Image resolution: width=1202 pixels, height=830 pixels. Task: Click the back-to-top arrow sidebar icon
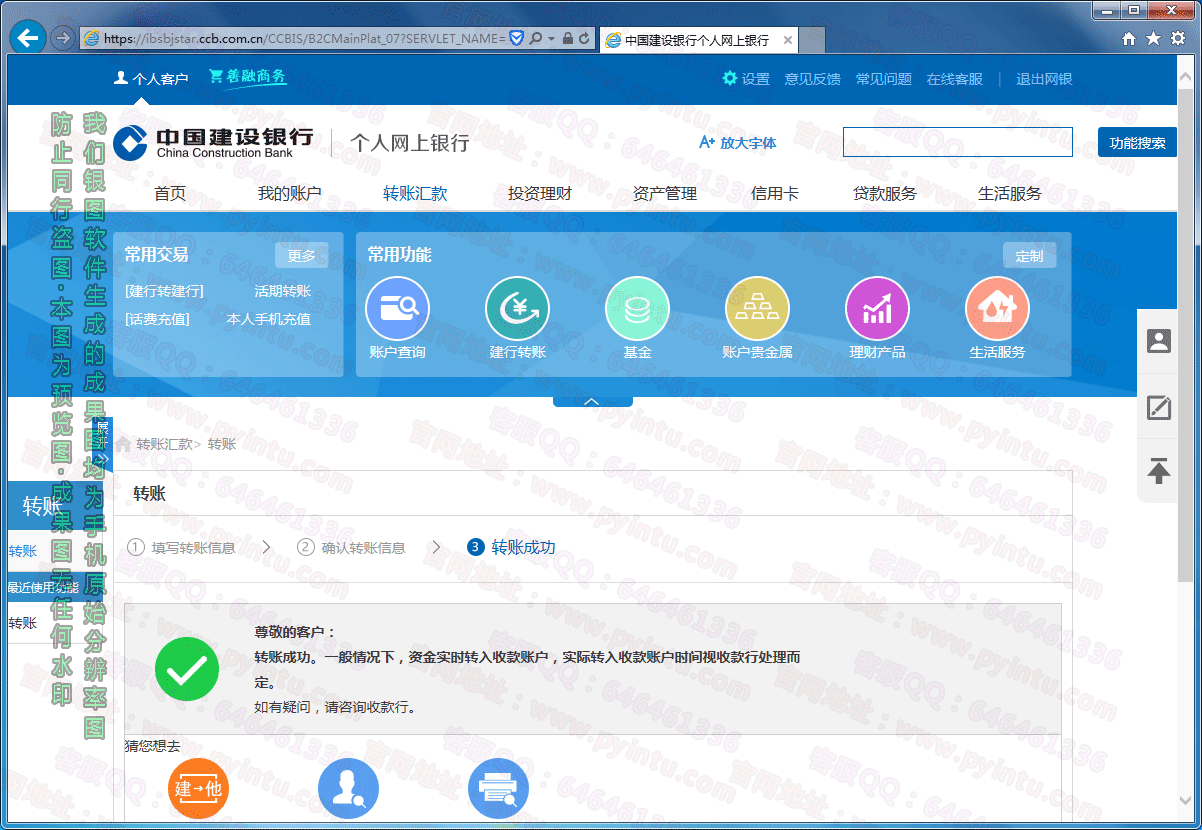(x=1159, y=470)
